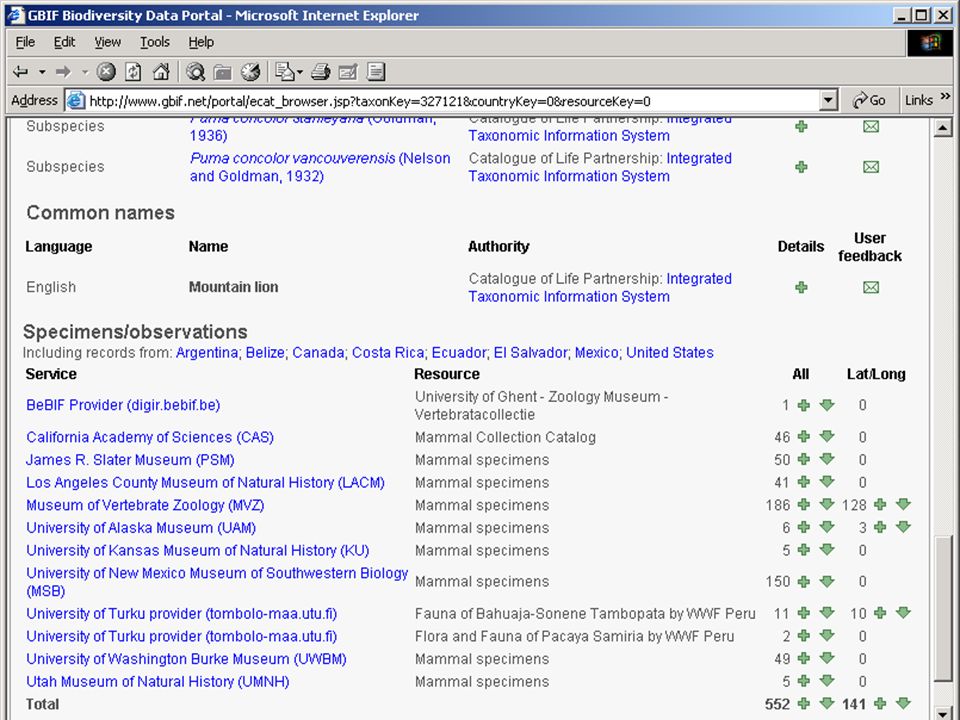Image resolution: width=960 pixels, height=720 pixels.
Task: Open United States records link
Action: pos(670,353)
